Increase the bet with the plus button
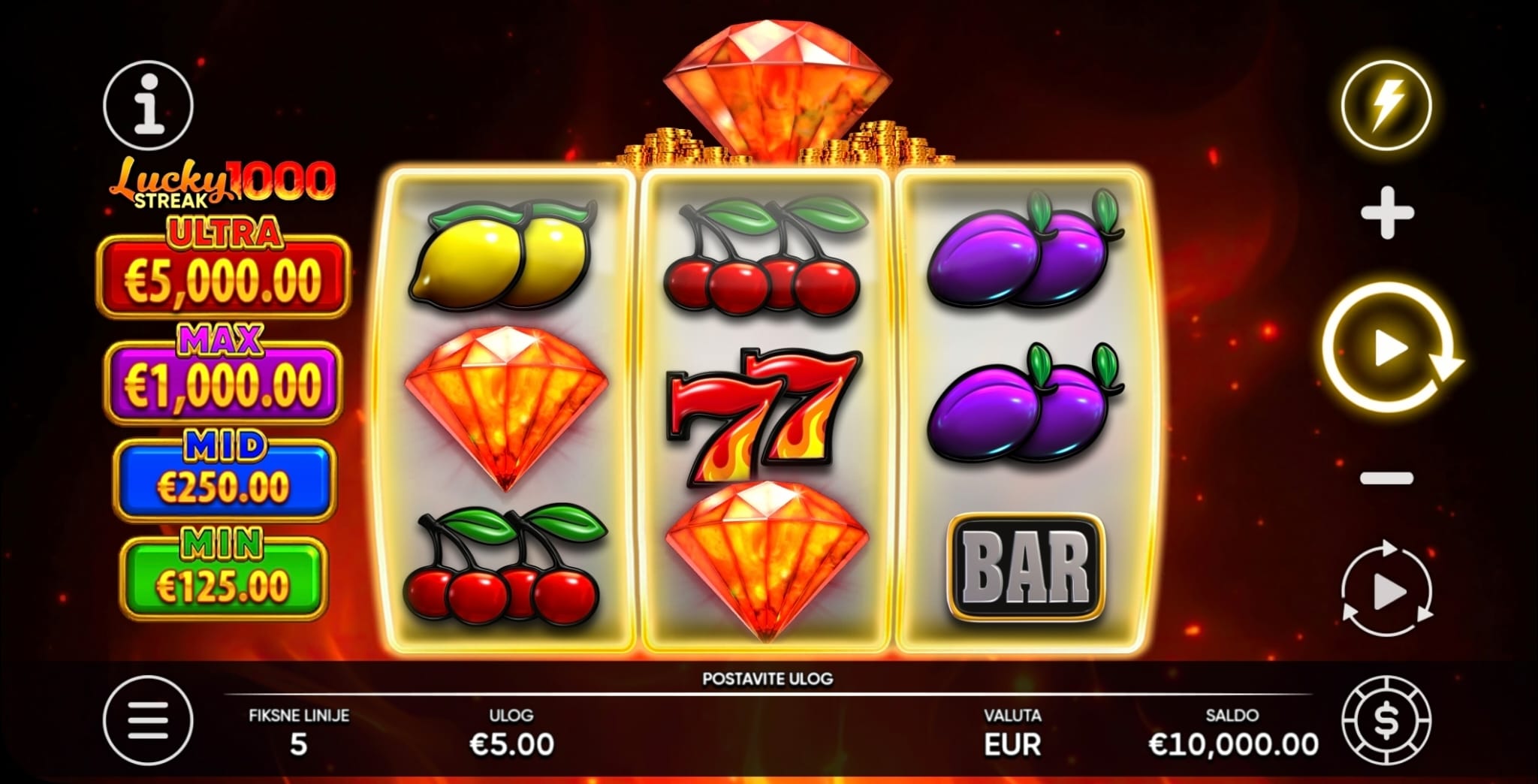Screen dimensions: 1538x784 (1387, 213)
